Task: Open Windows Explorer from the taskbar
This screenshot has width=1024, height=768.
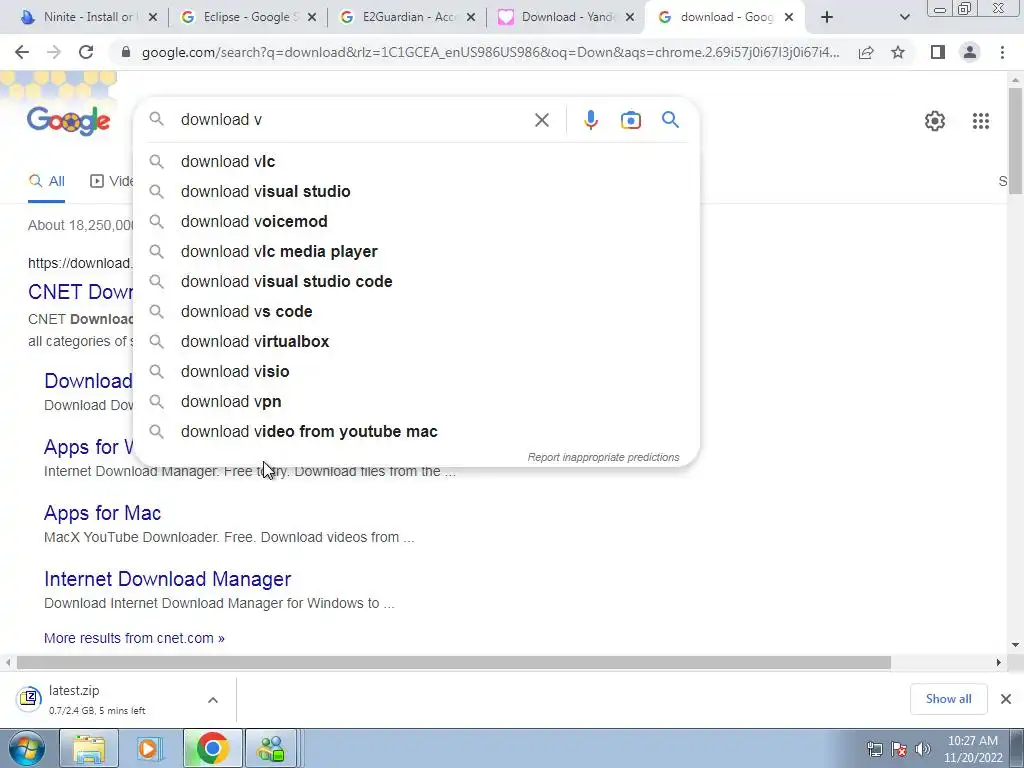Action: click(x=89, y=748)
